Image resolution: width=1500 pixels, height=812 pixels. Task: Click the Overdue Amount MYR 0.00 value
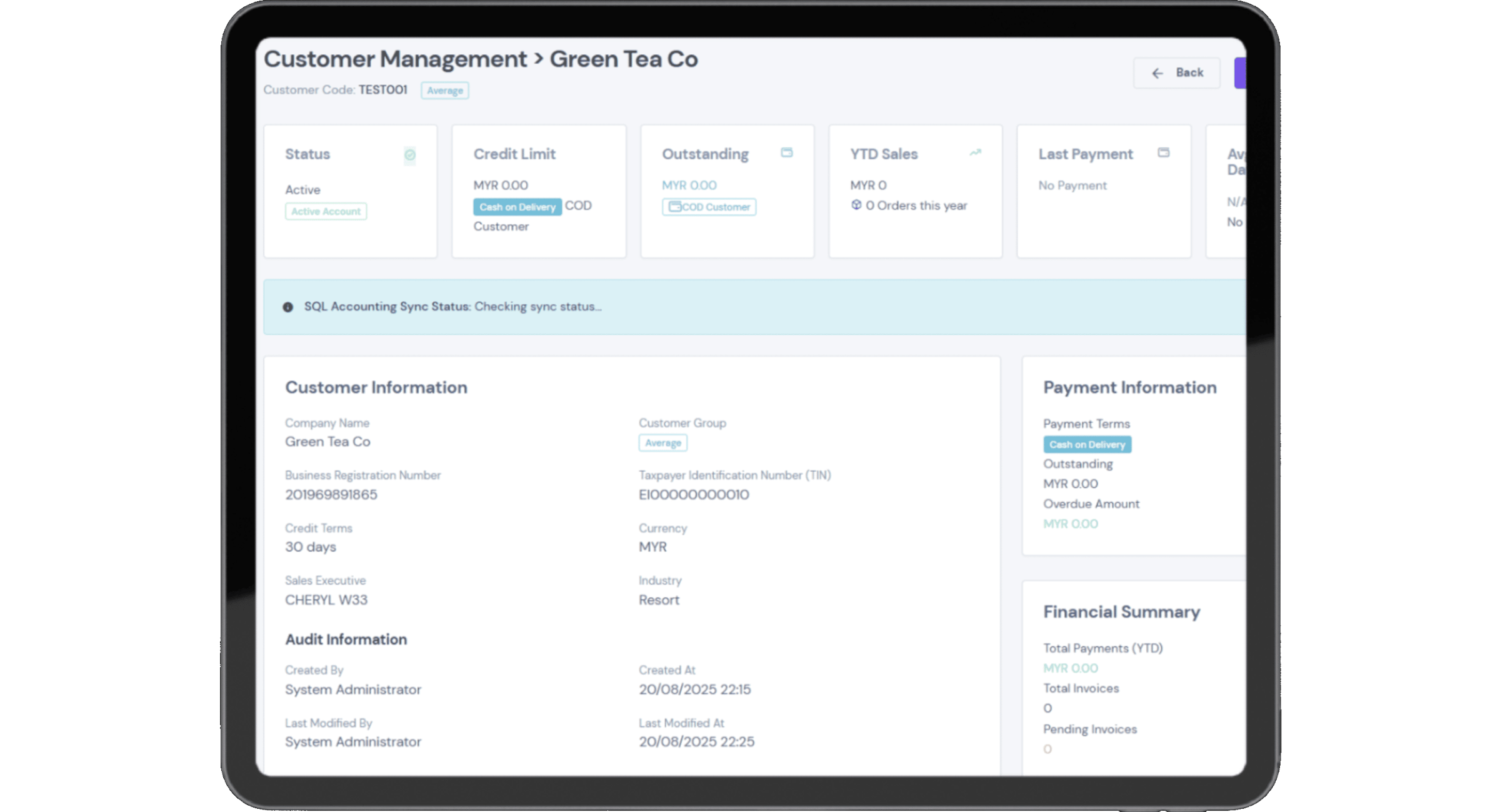pyautogui.click(x=1070, y=523)
